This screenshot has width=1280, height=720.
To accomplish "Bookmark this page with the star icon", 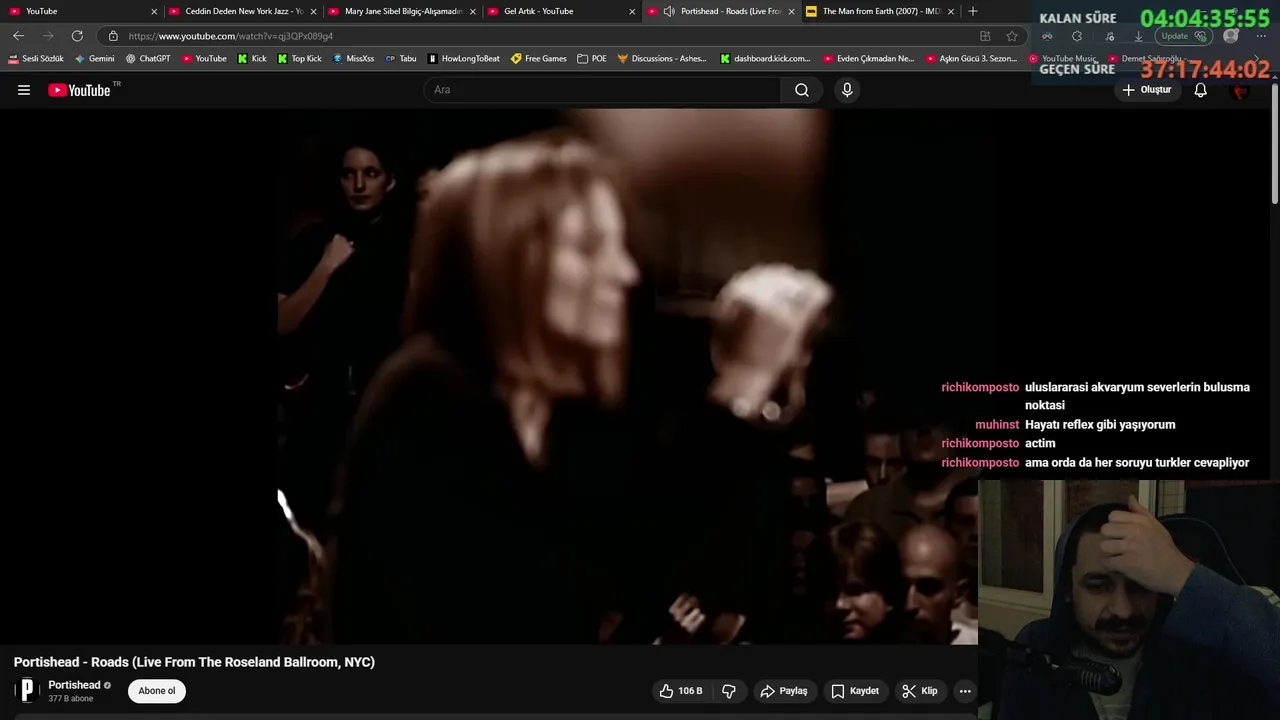I will 1012,36.
